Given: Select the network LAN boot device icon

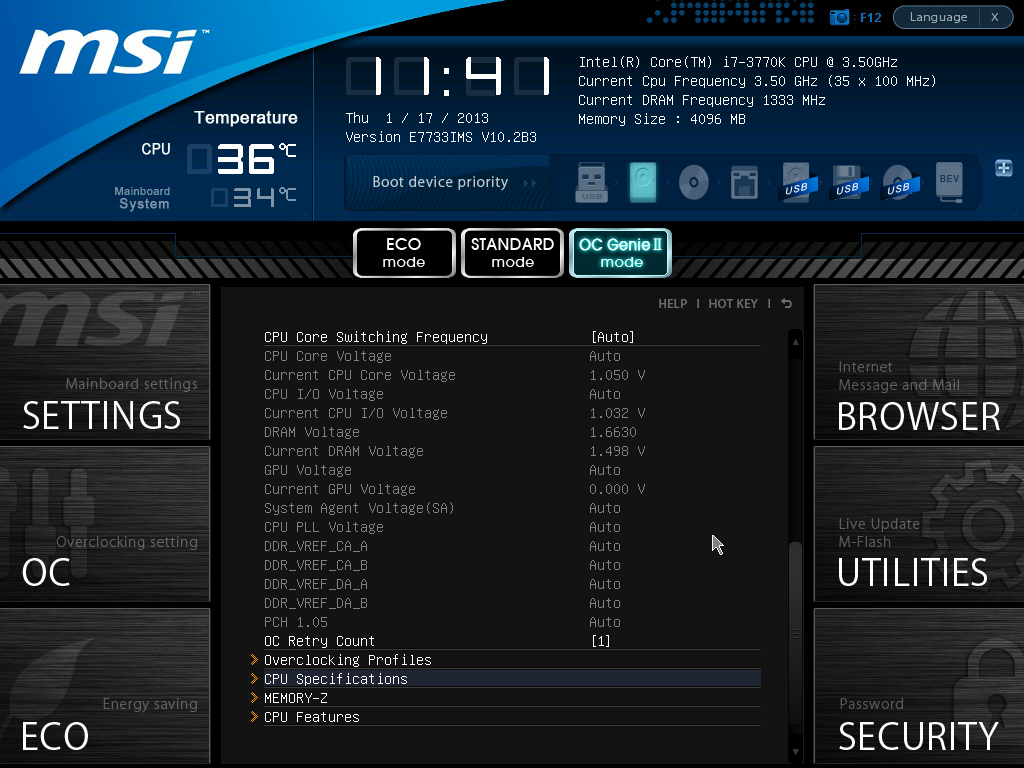Looking at the screenshot, I should (x=744, y=182).
